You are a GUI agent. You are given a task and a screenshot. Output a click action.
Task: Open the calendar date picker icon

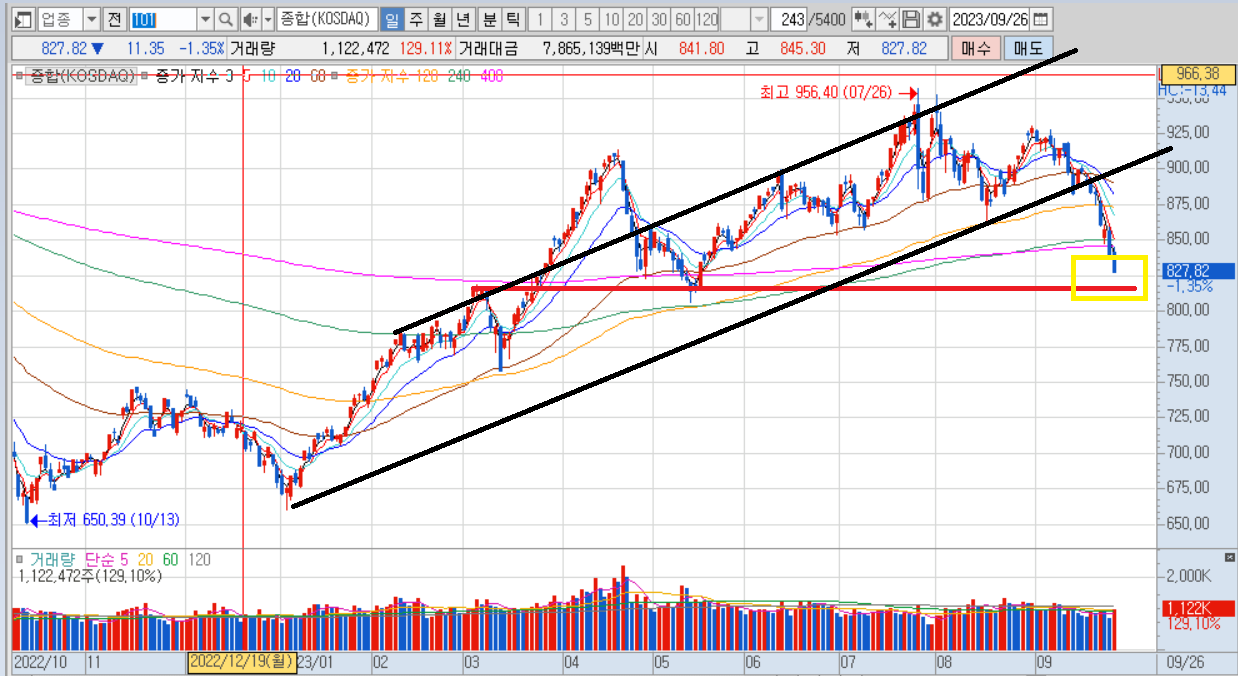[x=1041, y=19]
